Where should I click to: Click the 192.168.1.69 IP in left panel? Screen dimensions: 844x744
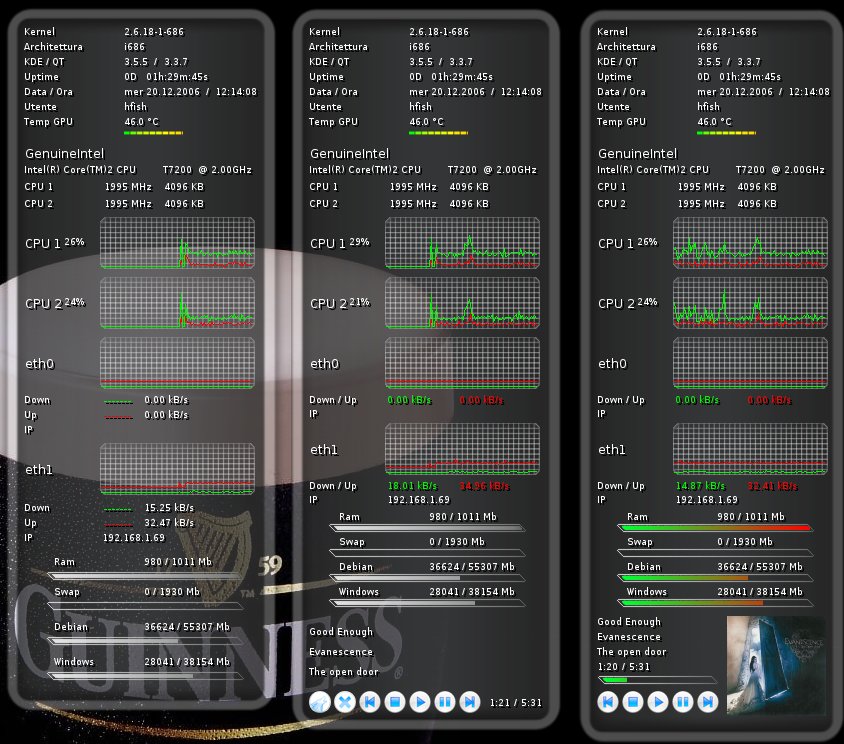pos(134,538)
